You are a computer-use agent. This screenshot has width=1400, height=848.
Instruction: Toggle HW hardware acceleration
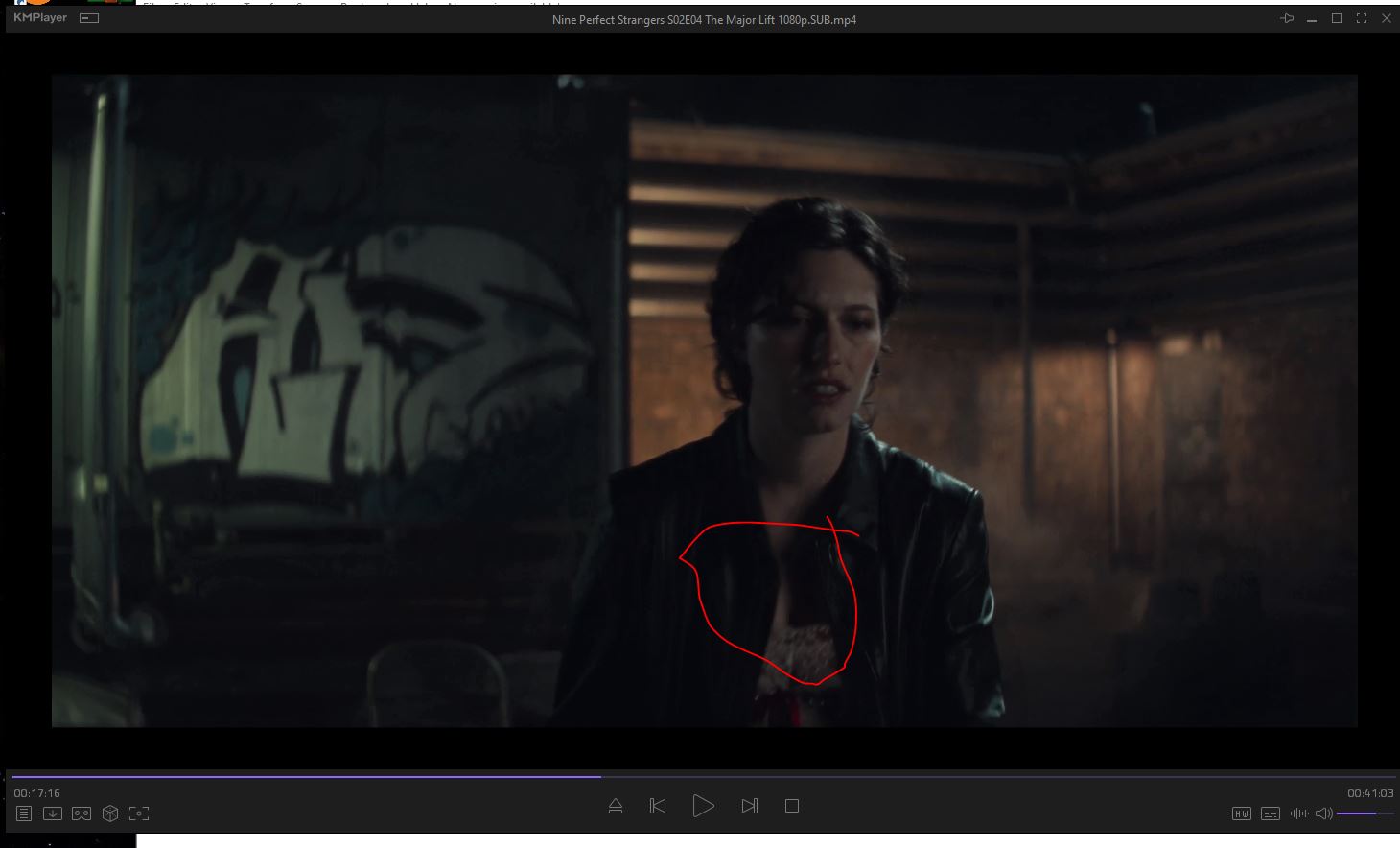tap(1241, 813)
